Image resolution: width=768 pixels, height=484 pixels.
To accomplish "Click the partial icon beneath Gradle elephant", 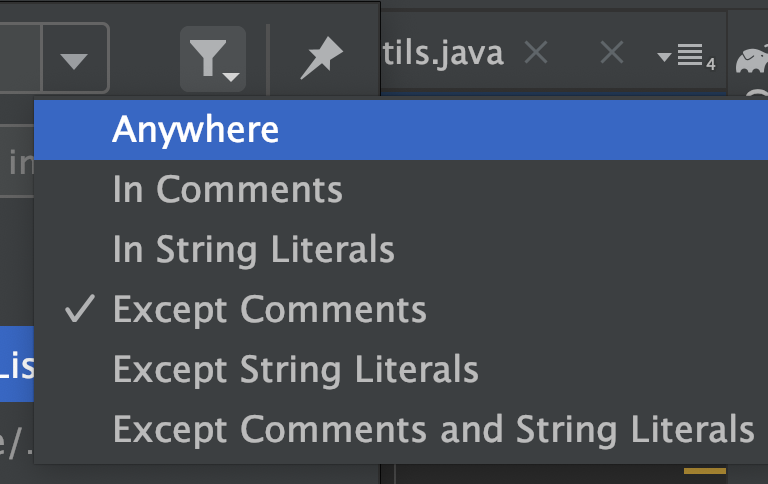I will pyautogui.click(x=760, y=97).
